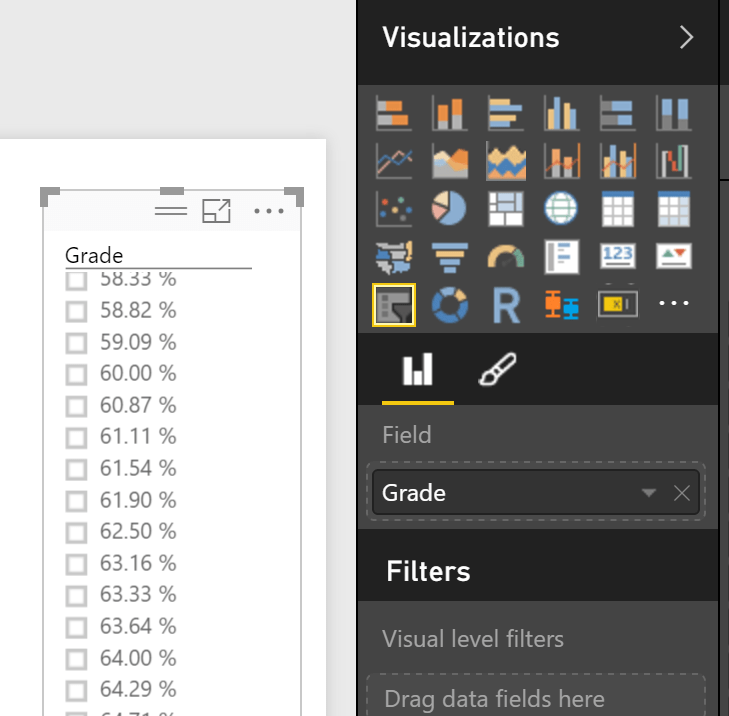Image resolution: width=729 pixels, height=716 pixels.
Task: Click the Drag data fields here well
Action: 537,698
